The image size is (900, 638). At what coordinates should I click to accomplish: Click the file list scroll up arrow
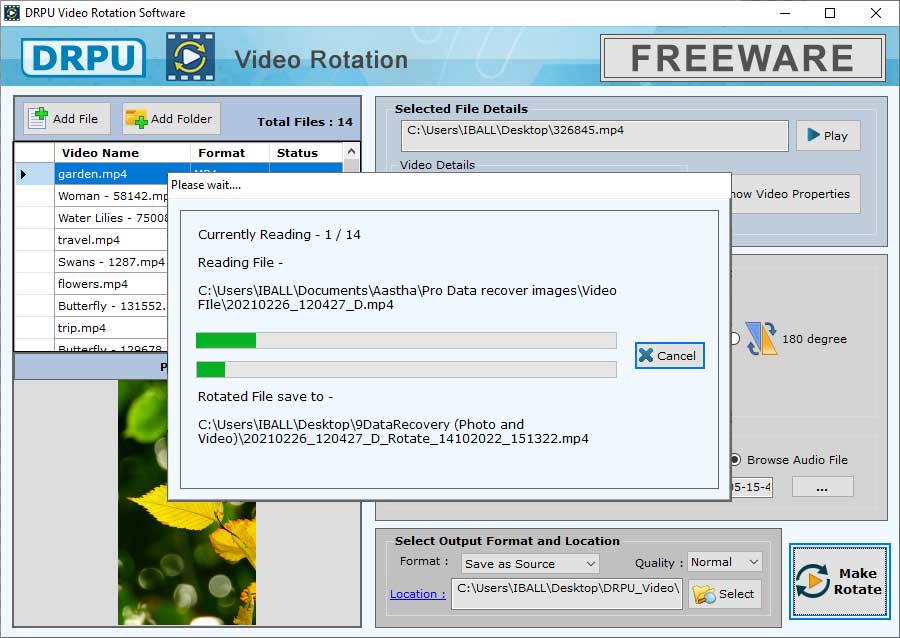point(351,151)
